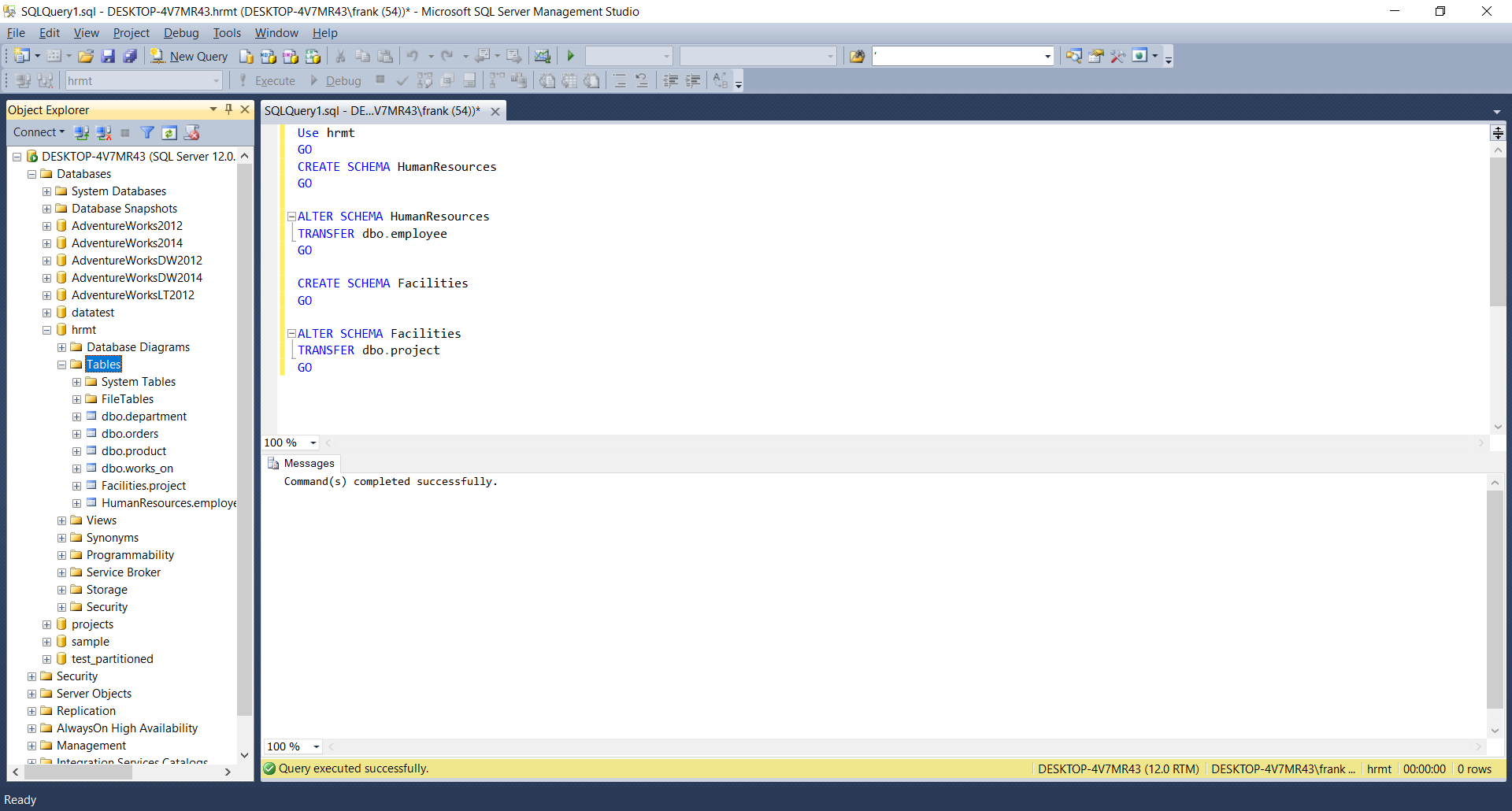Collapse the ALTER SCHEMA Facilities code block
Viewport: 1512px width, 811px height.
pos(291,334)
